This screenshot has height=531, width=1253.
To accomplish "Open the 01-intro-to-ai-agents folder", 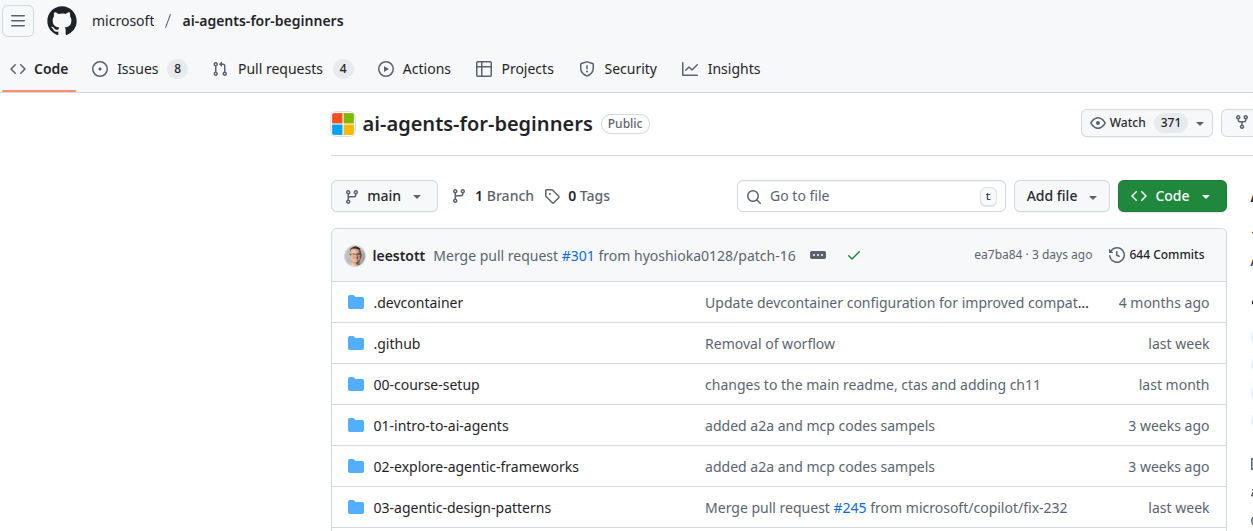I will [441, 426].
